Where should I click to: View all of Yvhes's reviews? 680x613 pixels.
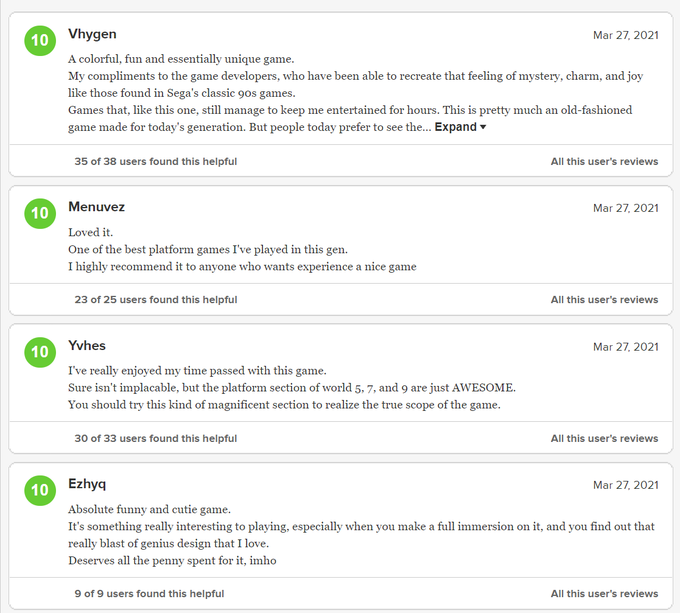[604, 438]
